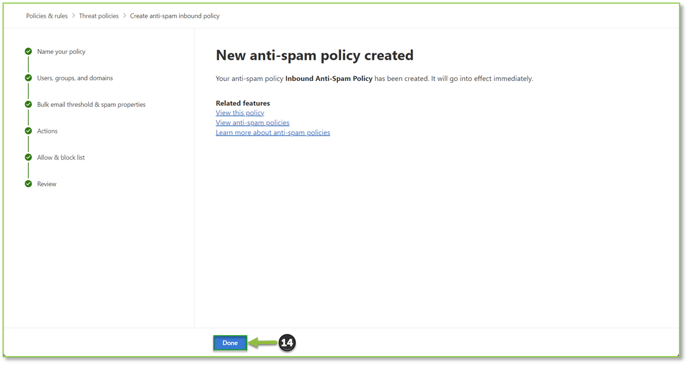This screenshot has height=365, width=688.
Task: Click the green arrow pointing to Done
Action: coord(262,343)
